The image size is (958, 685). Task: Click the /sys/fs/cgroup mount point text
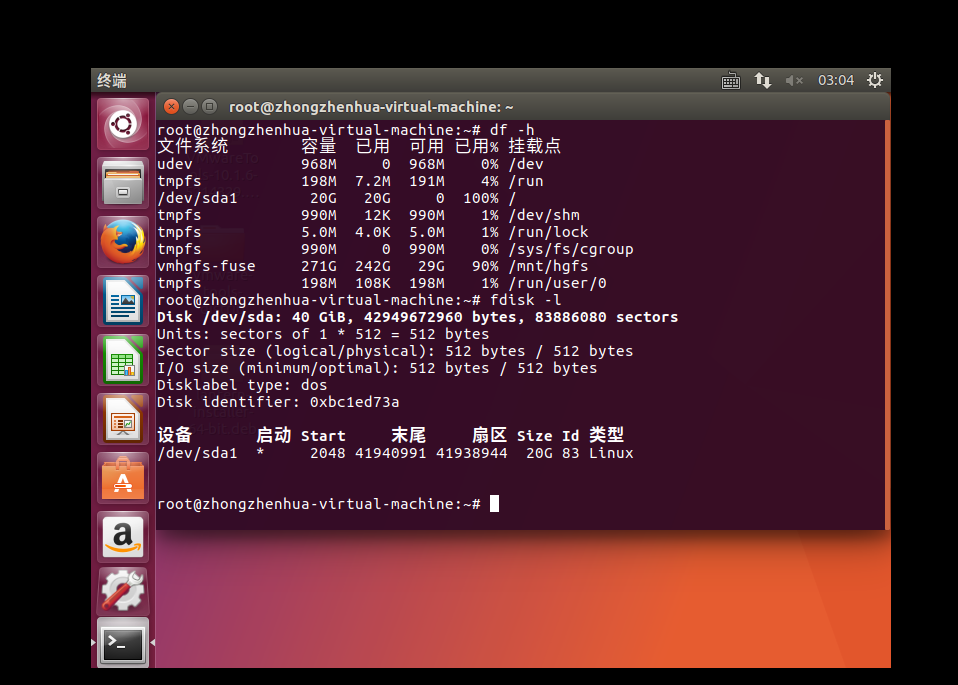tap(571, 249)
